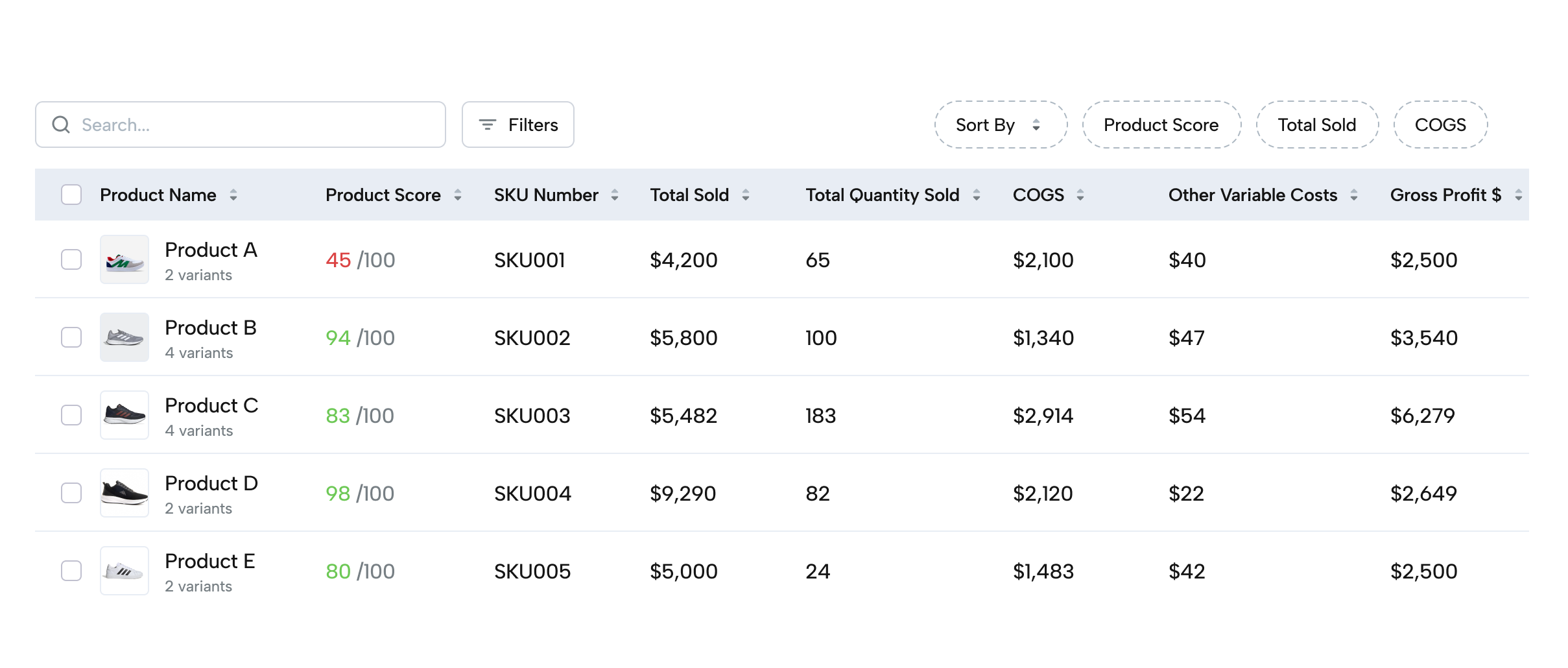Check the Product E row checkbox

71,571
